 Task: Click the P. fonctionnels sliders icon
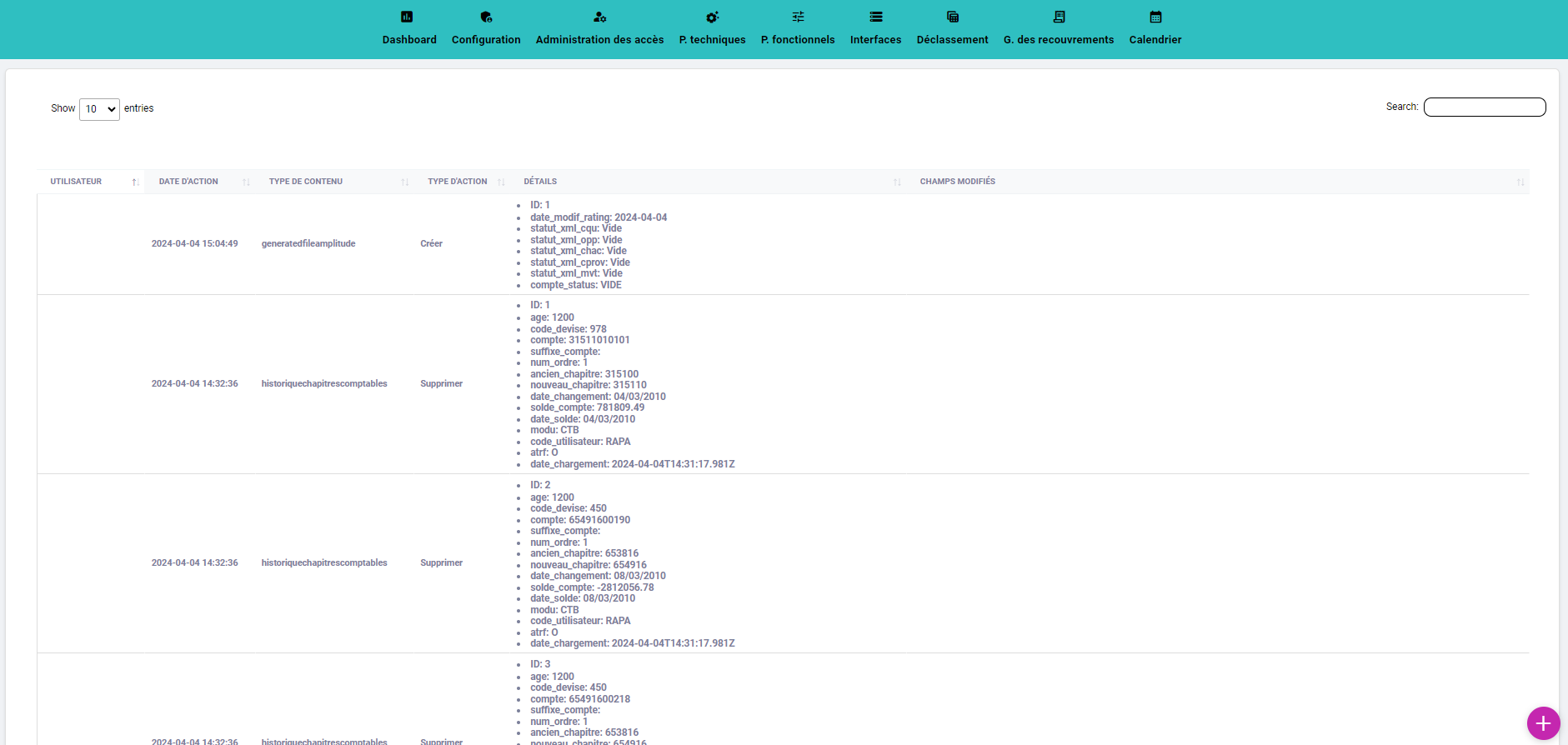(x=798, y=17)
